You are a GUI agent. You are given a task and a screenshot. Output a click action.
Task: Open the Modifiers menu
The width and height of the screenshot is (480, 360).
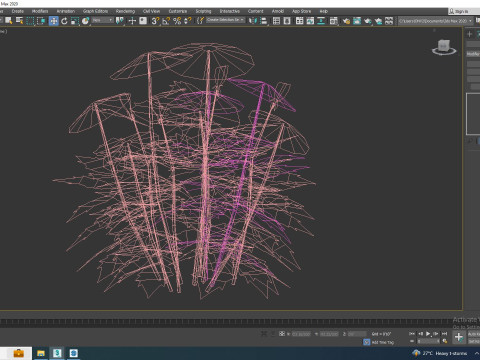[40, 11]
